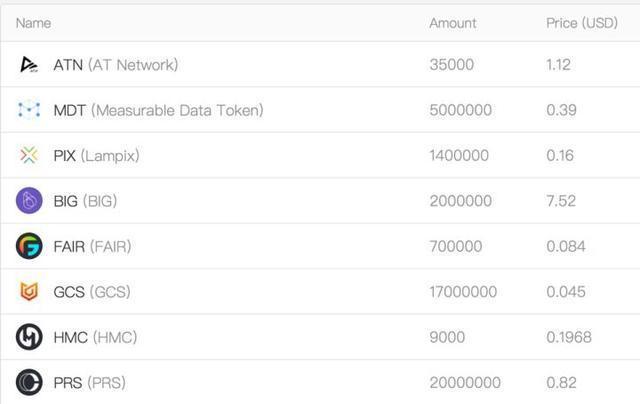Sort by the Price (USD) column header
The image size is (640, 404).
point(582,23)
